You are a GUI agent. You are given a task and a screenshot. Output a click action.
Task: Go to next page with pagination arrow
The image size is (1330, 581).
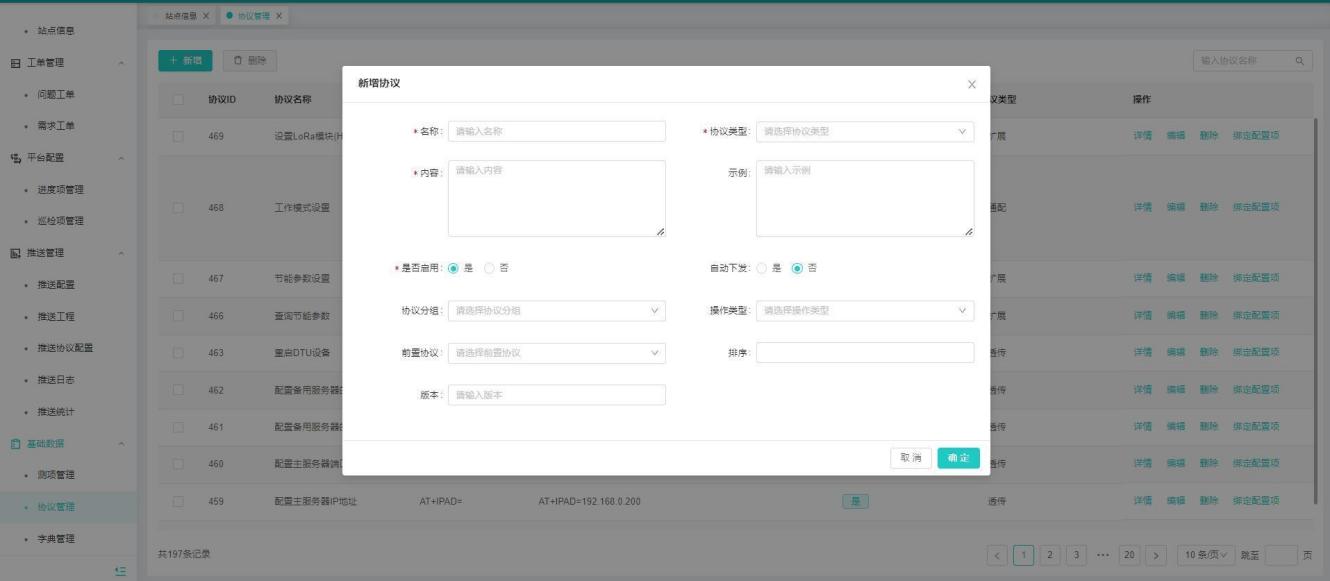(x=1150, y=553)
